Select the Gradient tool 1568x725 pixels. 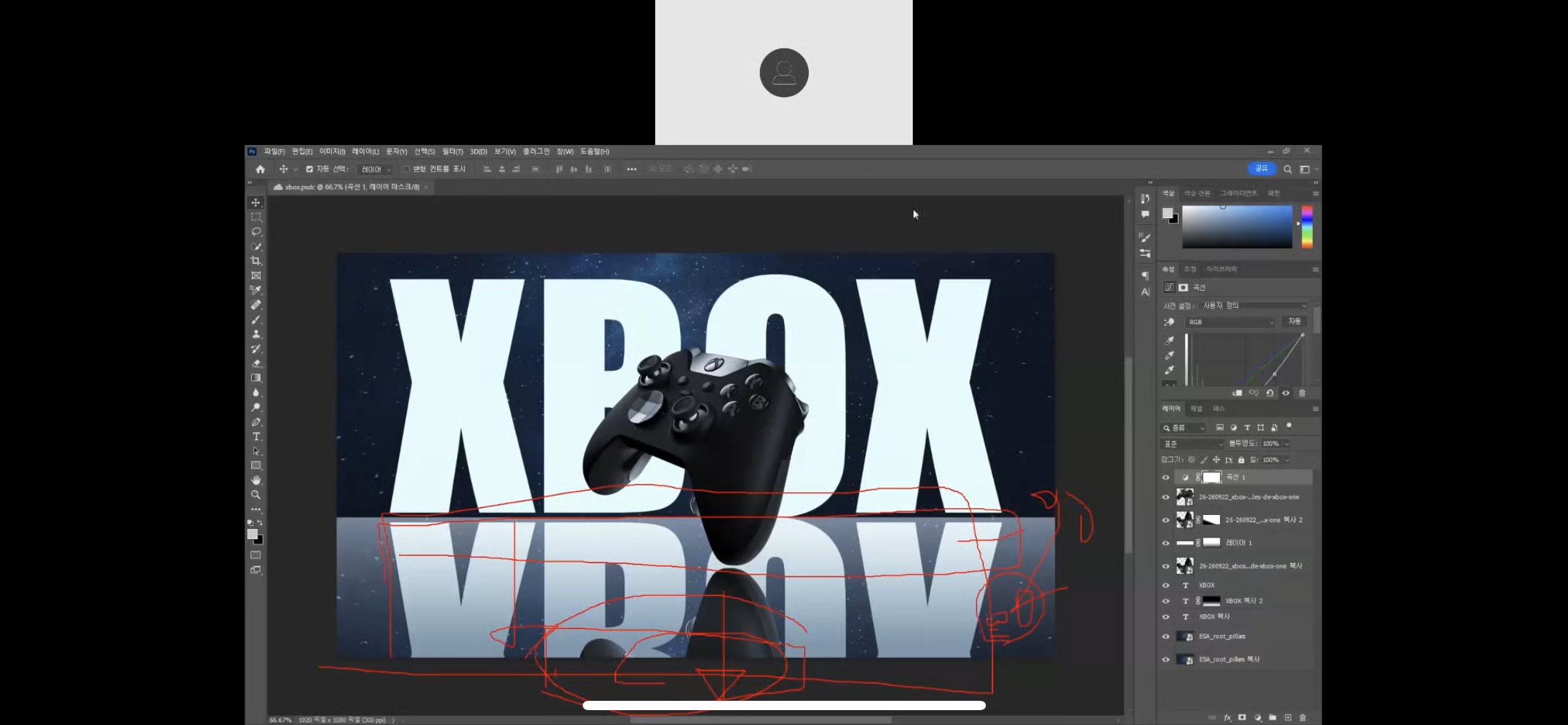click(x=256, y=378)
